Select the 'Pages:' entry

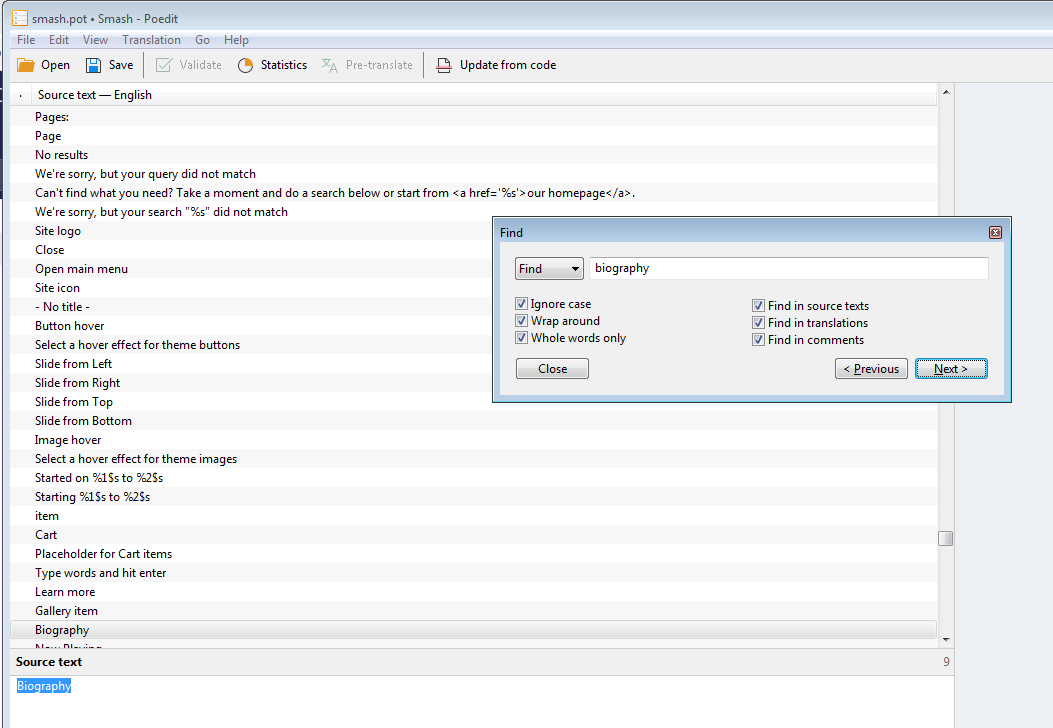(x=473, y=117)
